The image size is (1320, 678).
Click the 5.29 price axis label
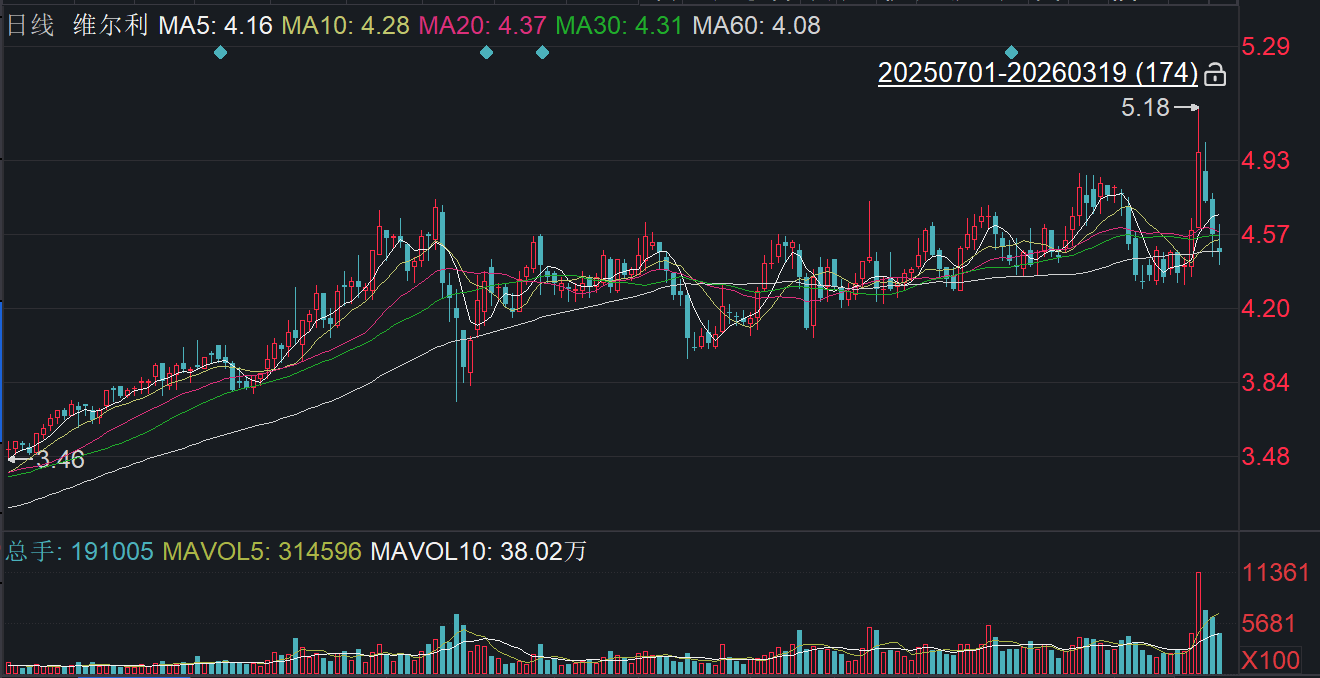click(1265, 47)
